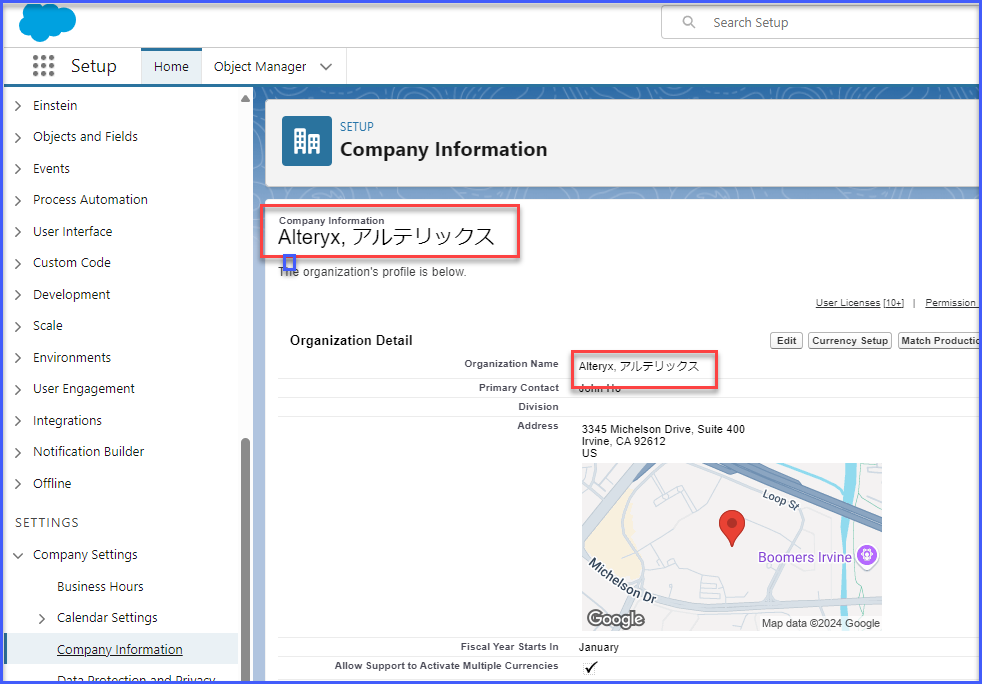Expand Calendar Settings subsection
Image resolution: width=982 pixels, height=684 pixels.
pyautogui.click(x=42, y=619)
